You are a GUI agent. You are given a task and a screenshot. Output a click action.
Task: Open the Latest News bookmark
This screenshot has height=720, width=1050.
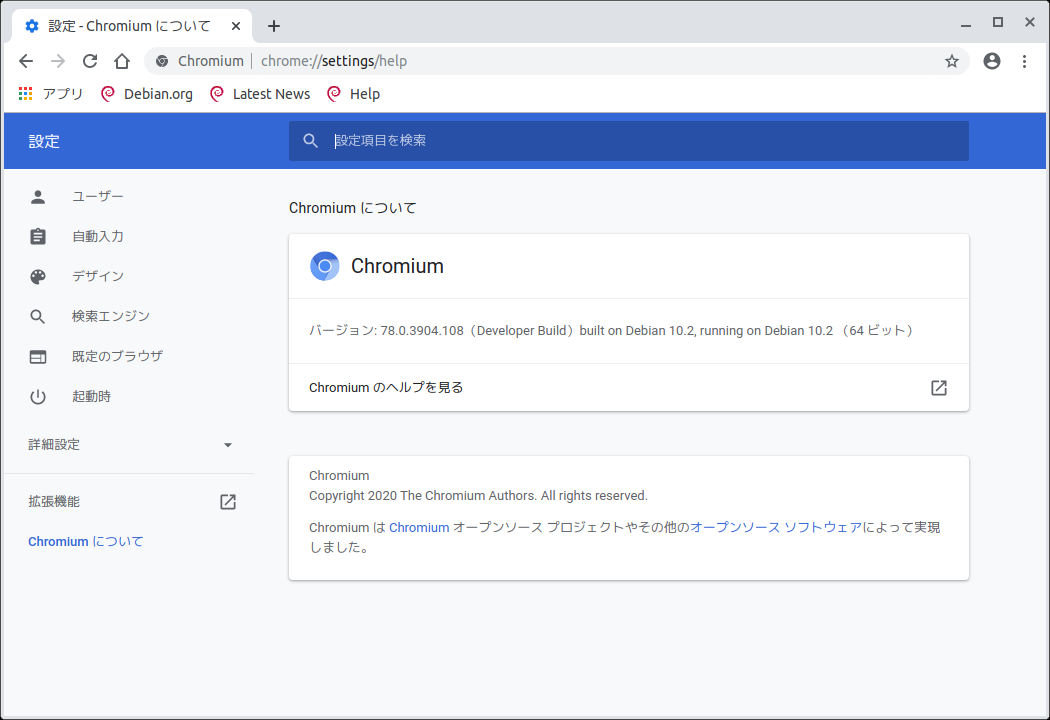click(x=260, y=94)
